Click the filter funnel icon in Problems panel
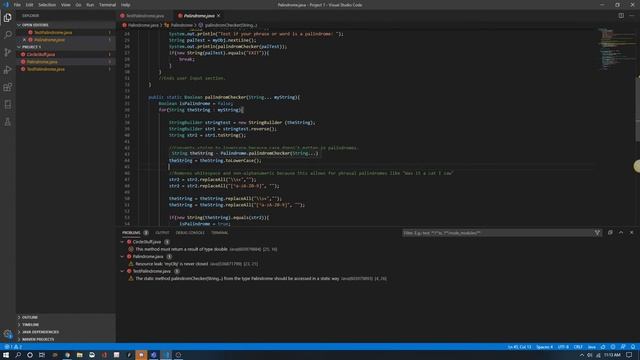 (597, 233)
